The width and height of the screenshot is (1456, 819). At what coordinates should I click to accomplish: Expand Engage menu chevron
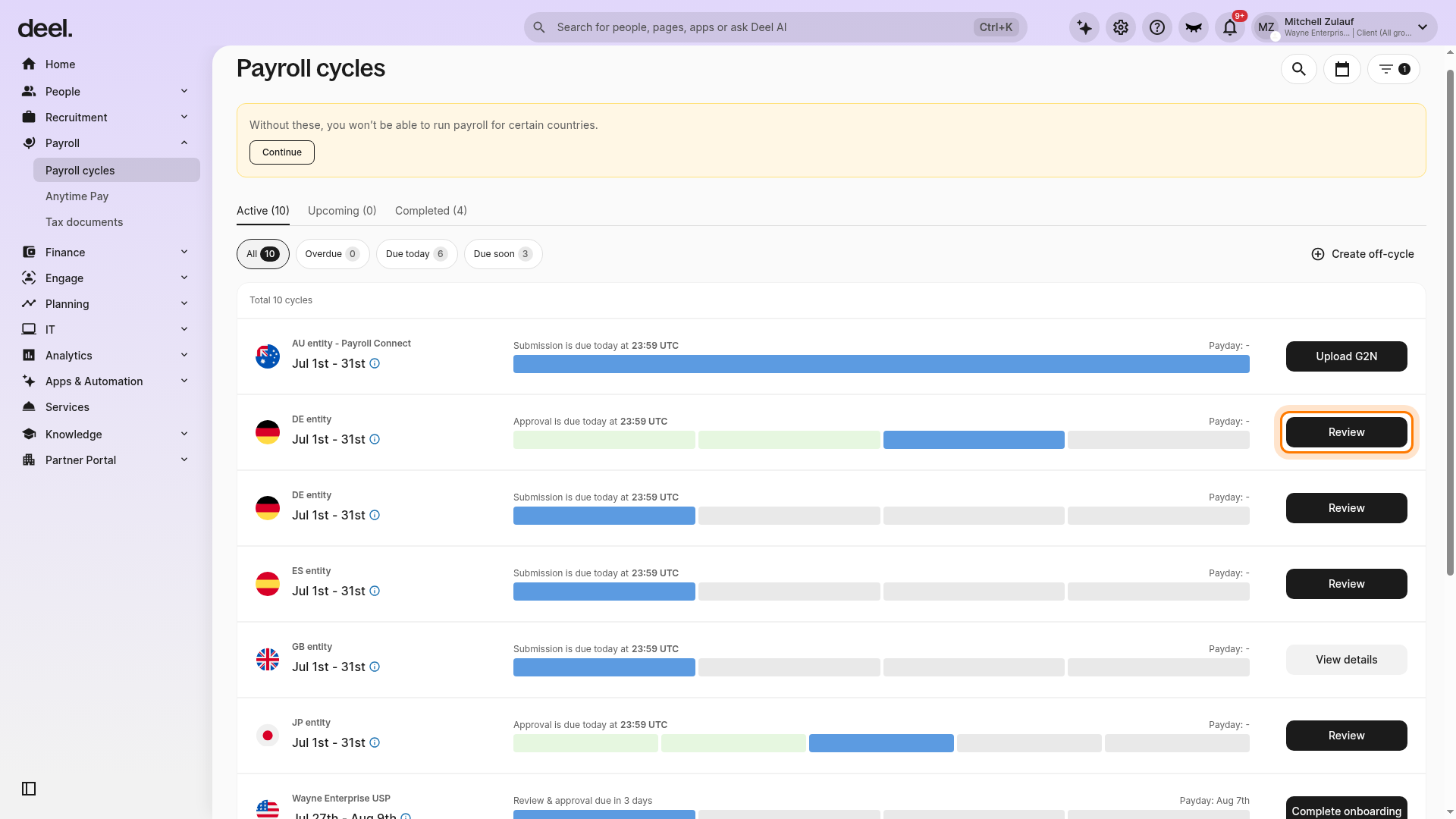tap(184, 278)
